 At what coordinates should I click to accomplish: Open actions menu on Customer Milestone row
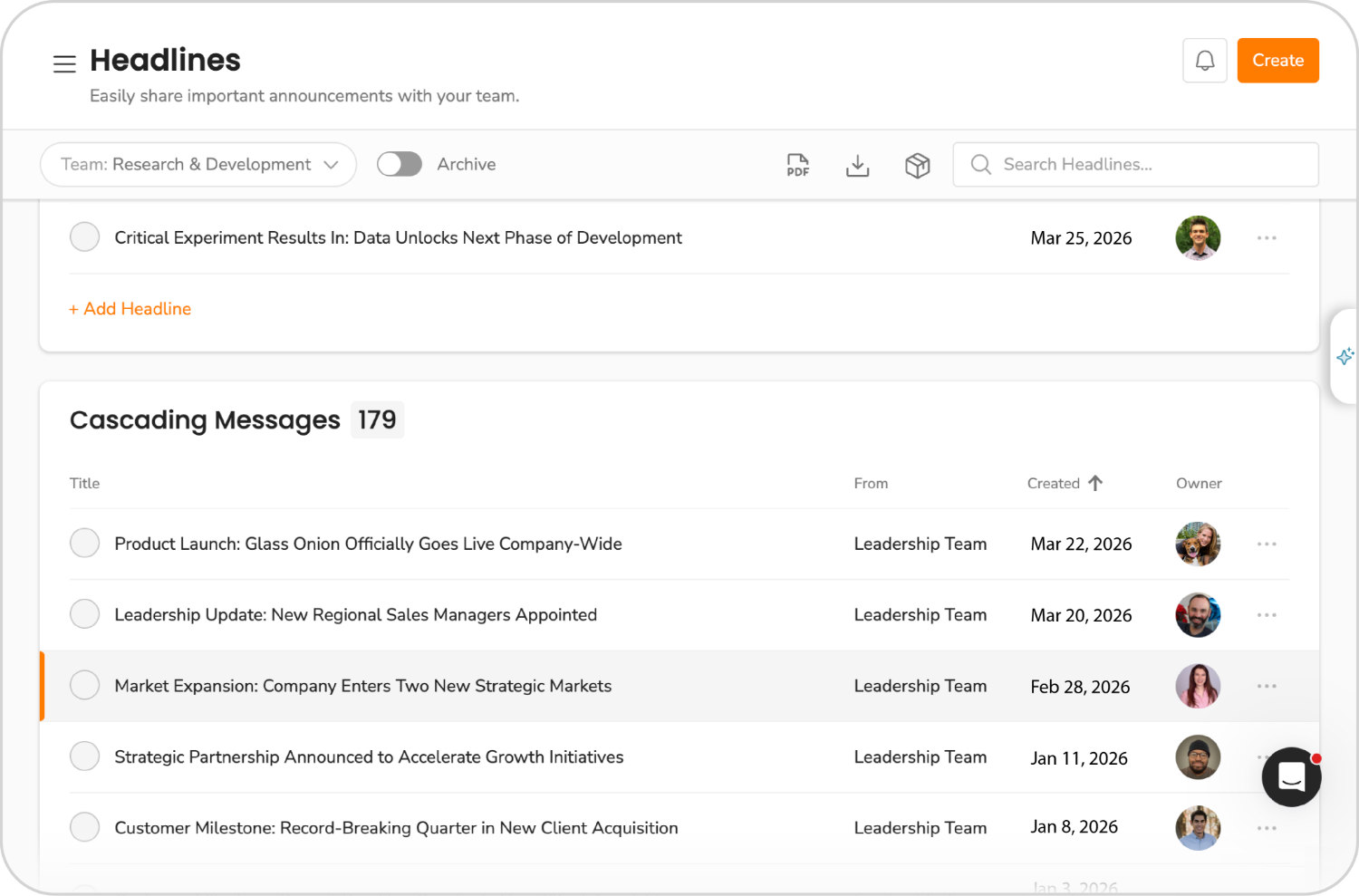click(x=1267, y=827)
